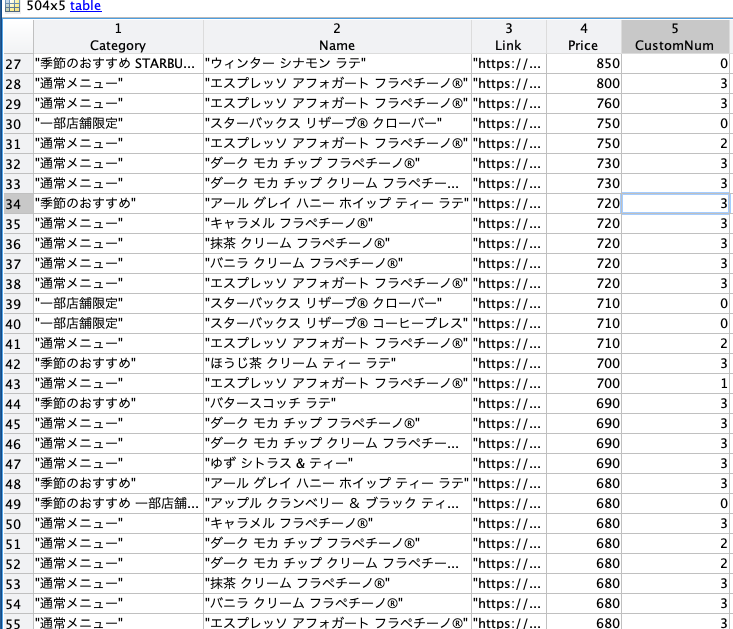
Task: Click Link cell "https://..." in row 27
Action: pos(509,64)
